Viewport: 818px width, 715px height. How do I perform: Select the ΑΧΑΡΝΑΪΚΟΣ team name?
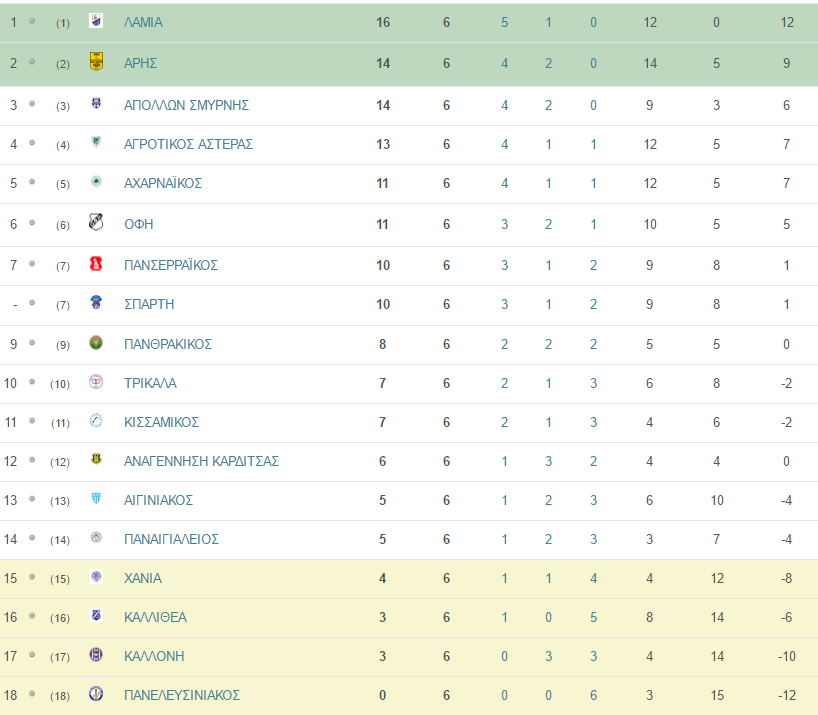click(163, 183)
